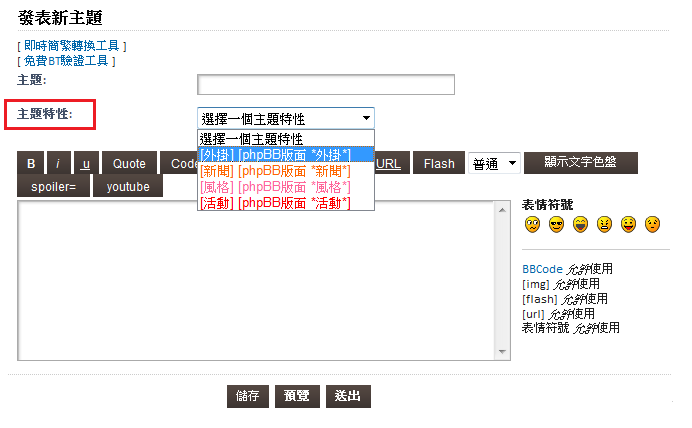Image resolution: width=692 pixels, height=428 pixels.
Task: Click into the 主題 subject text field
Action: pos(327,85)
